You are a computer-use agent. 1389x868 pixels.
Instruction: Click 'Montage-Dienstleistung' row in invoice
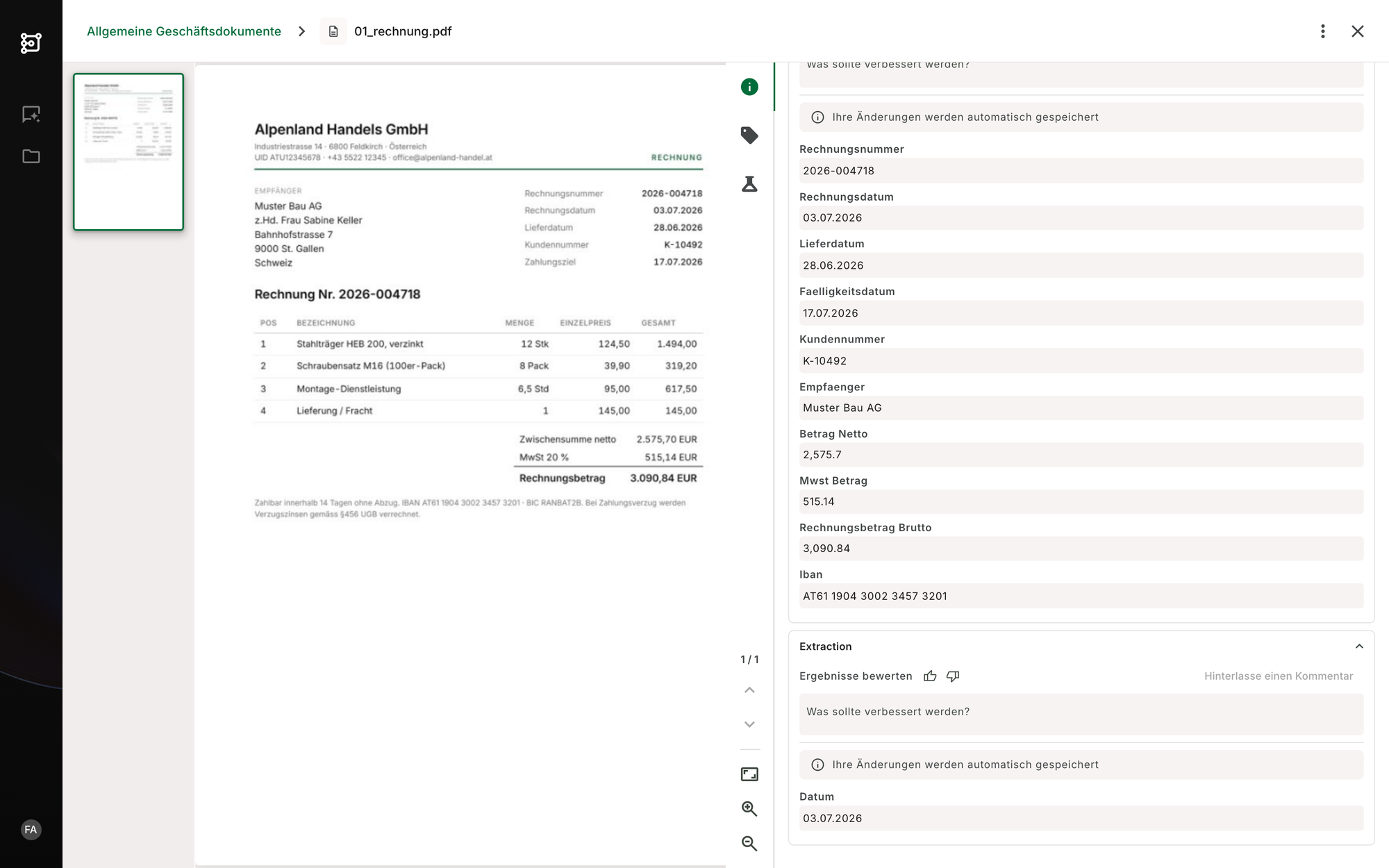pyautogui.click(x=479, y=389)
